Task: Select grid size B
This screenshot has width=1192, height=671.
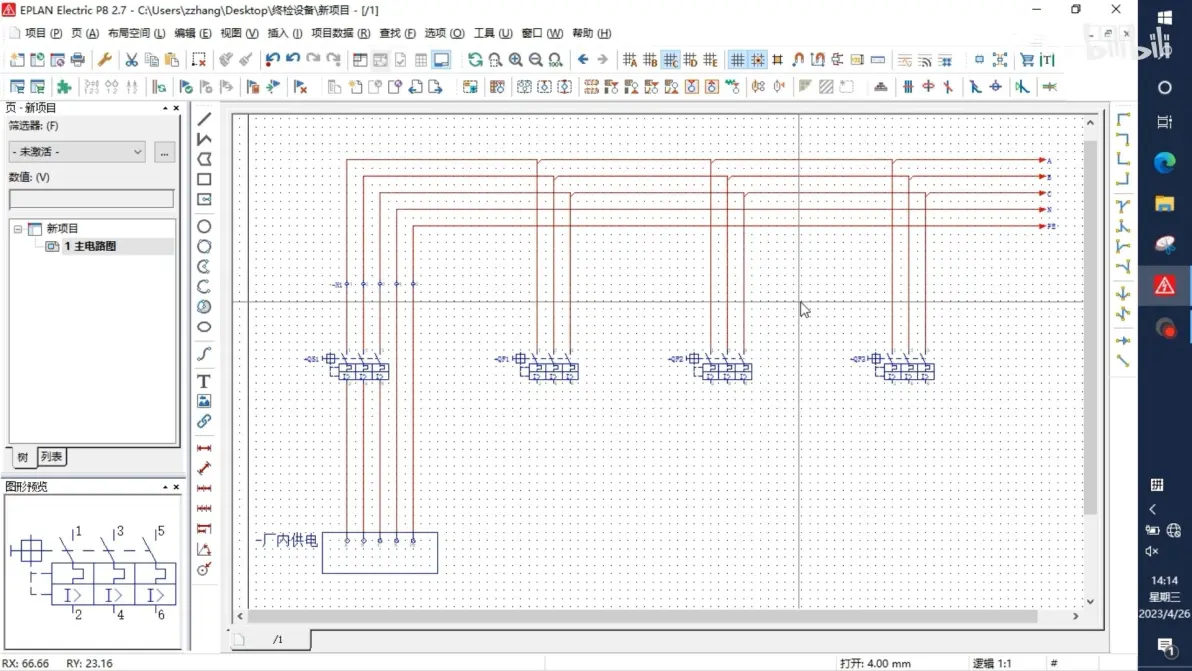Action: 650,59
